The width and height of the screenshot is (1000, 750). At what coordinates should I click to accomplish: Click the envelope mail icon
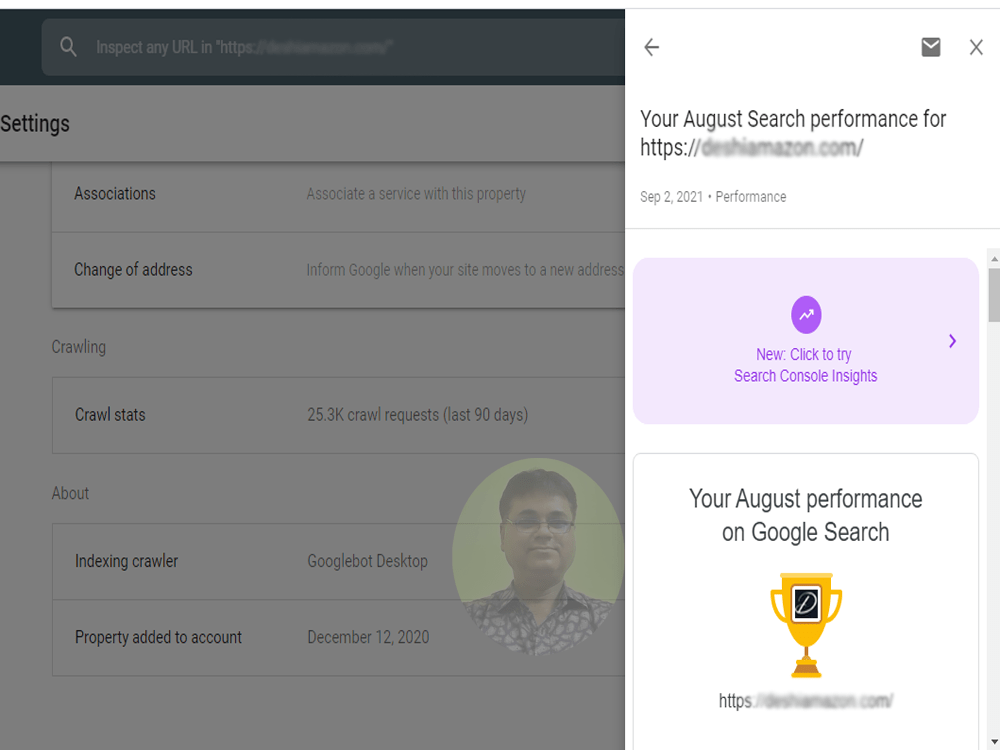coord(930,47)
